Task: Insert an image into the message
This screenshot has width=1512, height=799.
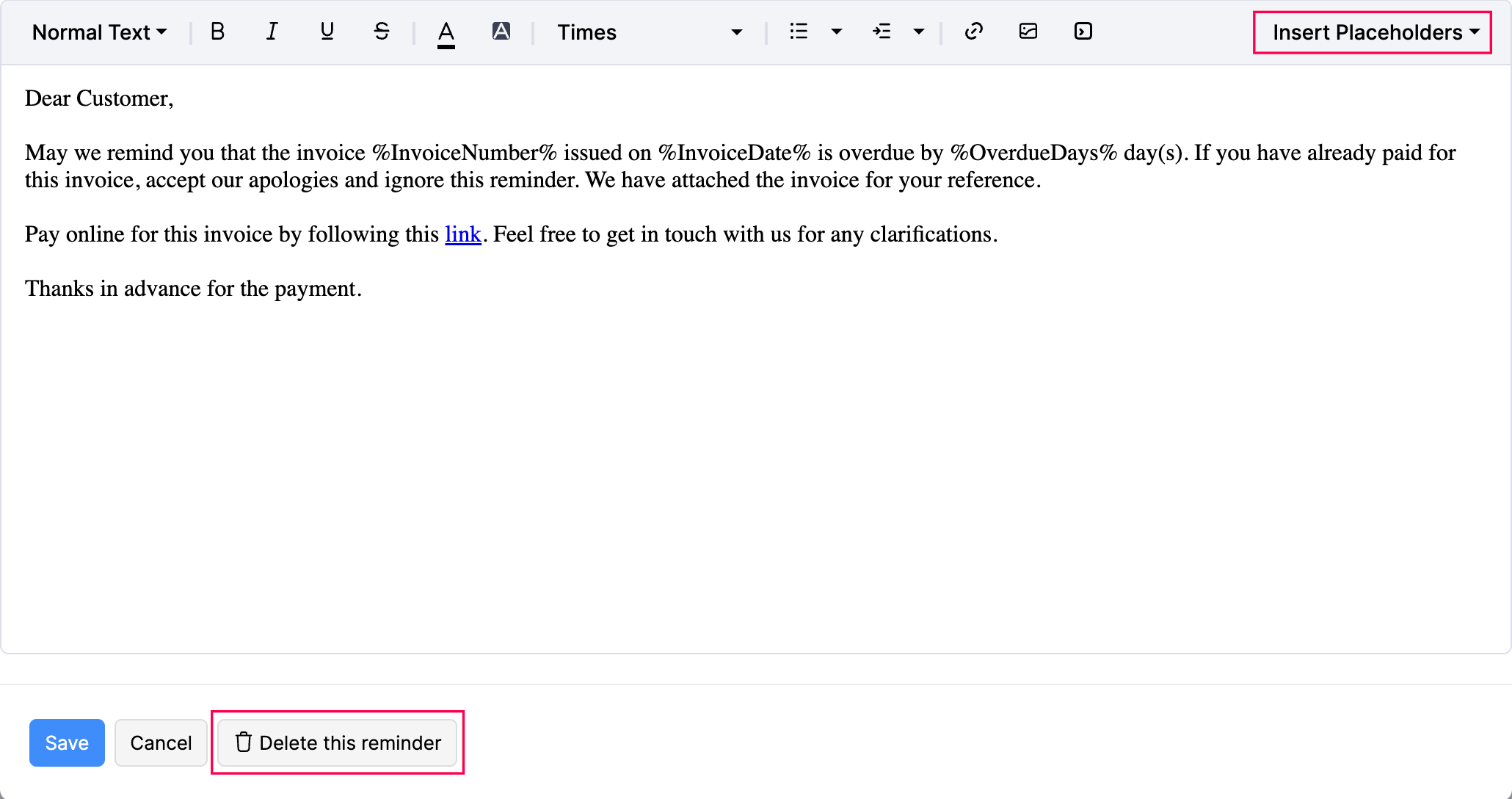Action: click(1028, 32)
